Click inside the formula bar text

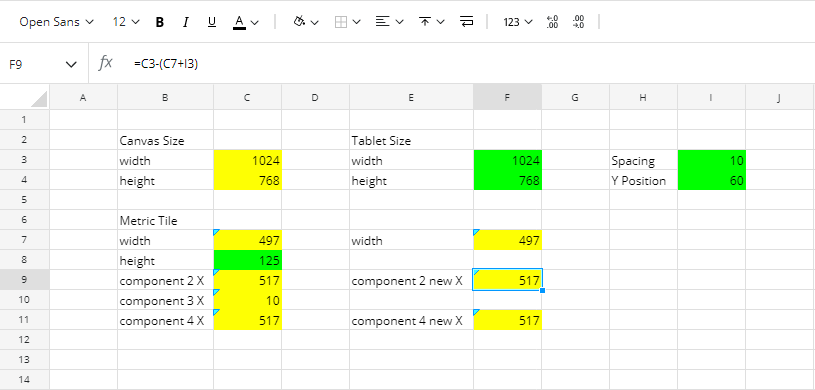click(166, 64)
